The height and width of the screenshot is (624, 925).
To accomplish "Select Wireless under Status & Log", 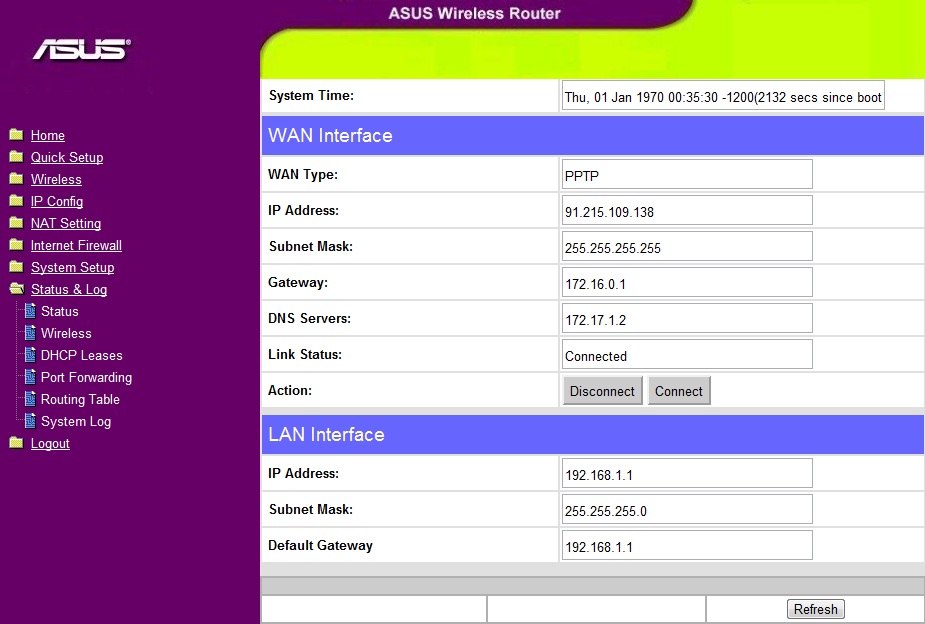I will (x=66, y=333).
